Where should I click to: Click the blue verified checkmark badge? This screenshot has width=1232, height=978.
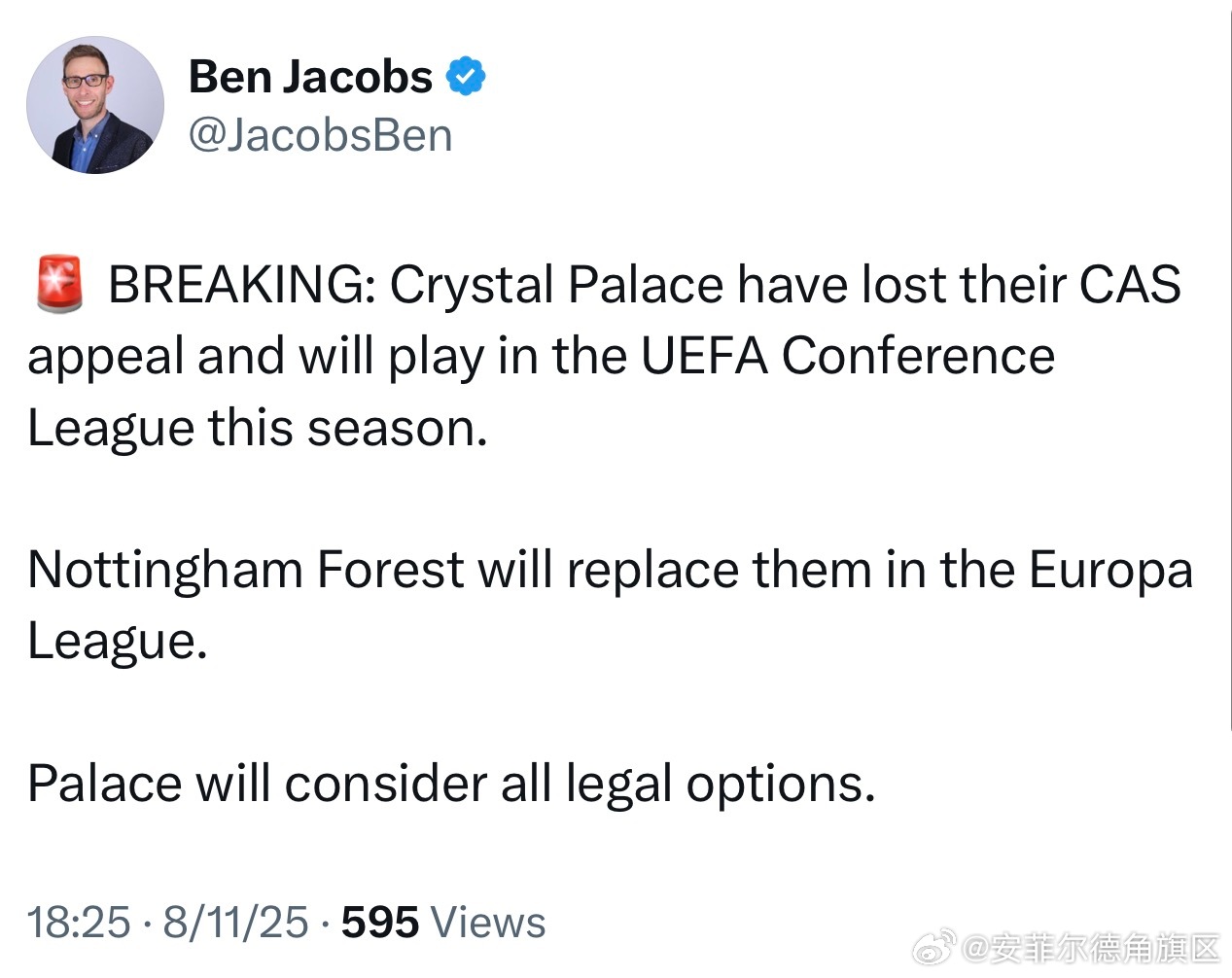click(x=466, y=76)
